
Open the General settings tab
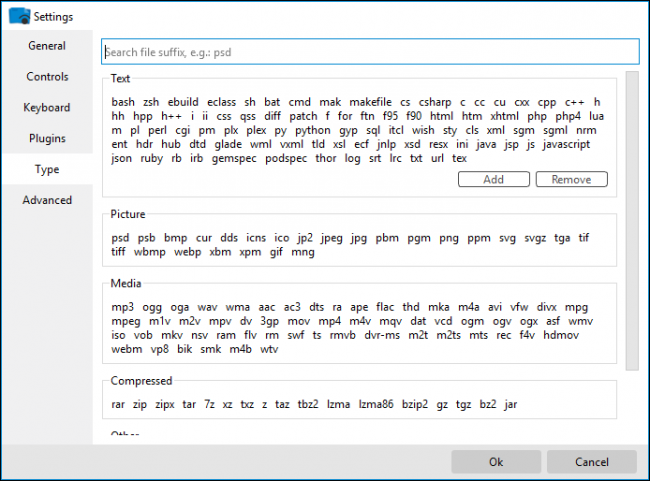click(47, 46)
